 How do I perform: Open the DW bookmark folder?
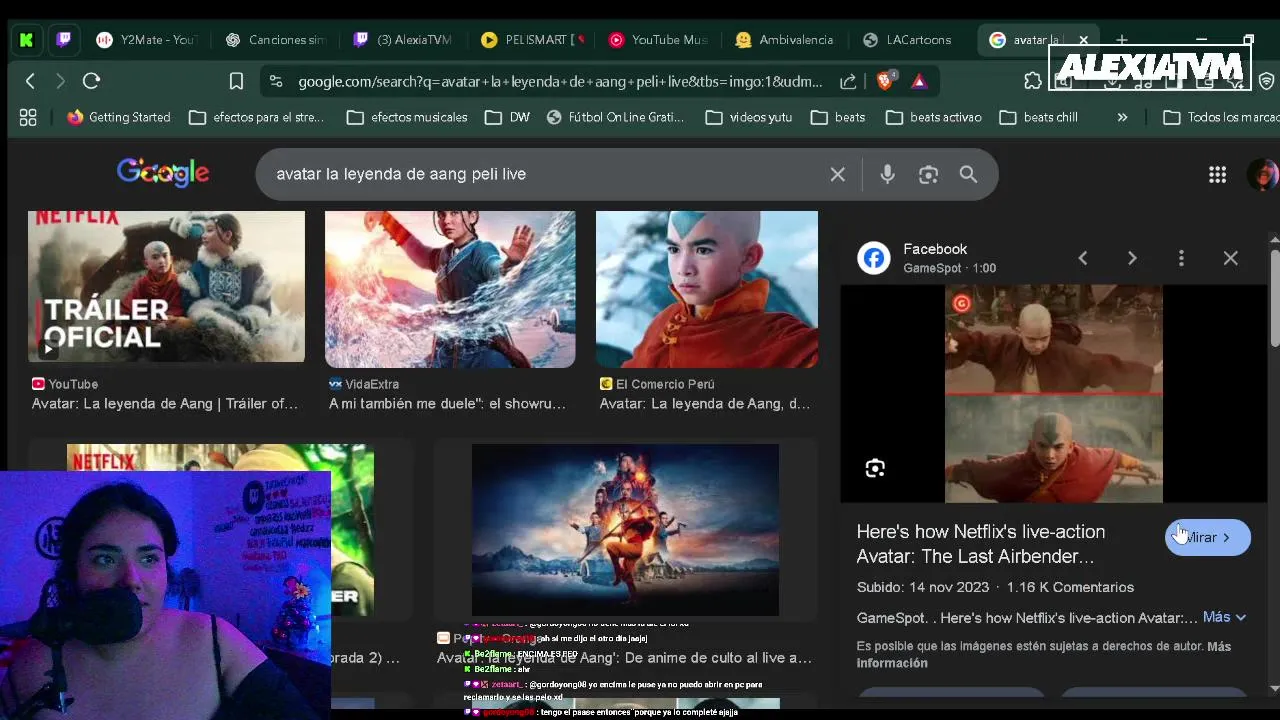point(507,117)
